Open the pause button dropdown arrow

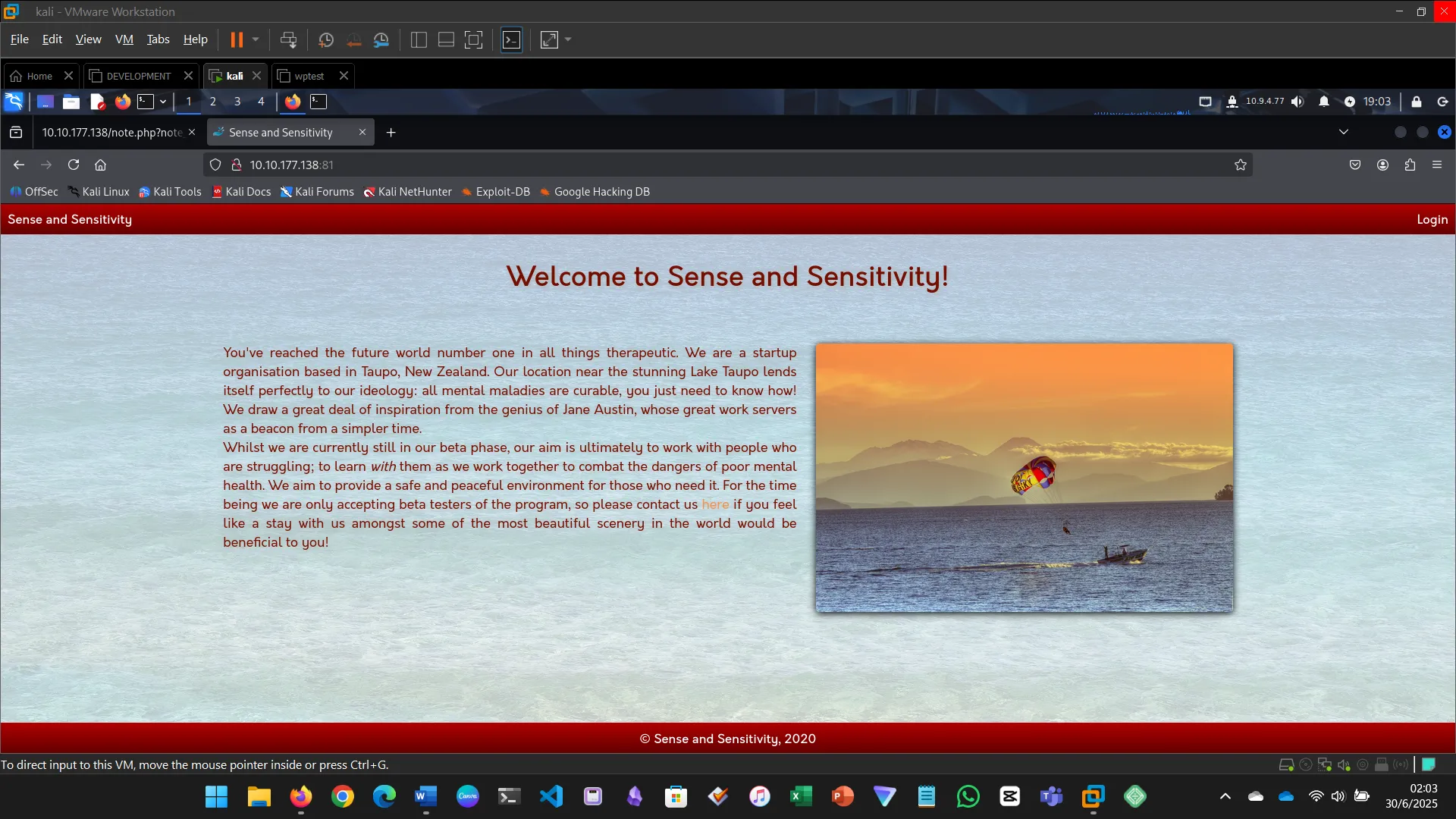click(256, 39)
